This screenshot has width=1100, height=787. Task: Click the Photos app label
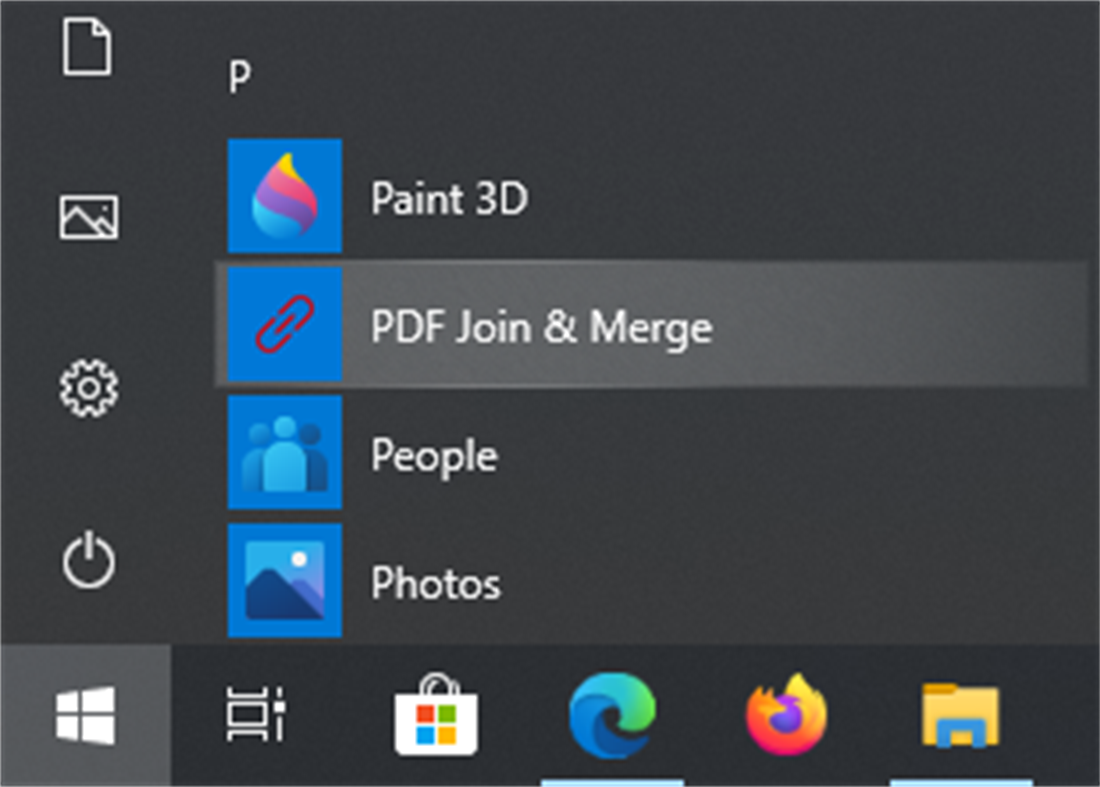click(435, 583)
